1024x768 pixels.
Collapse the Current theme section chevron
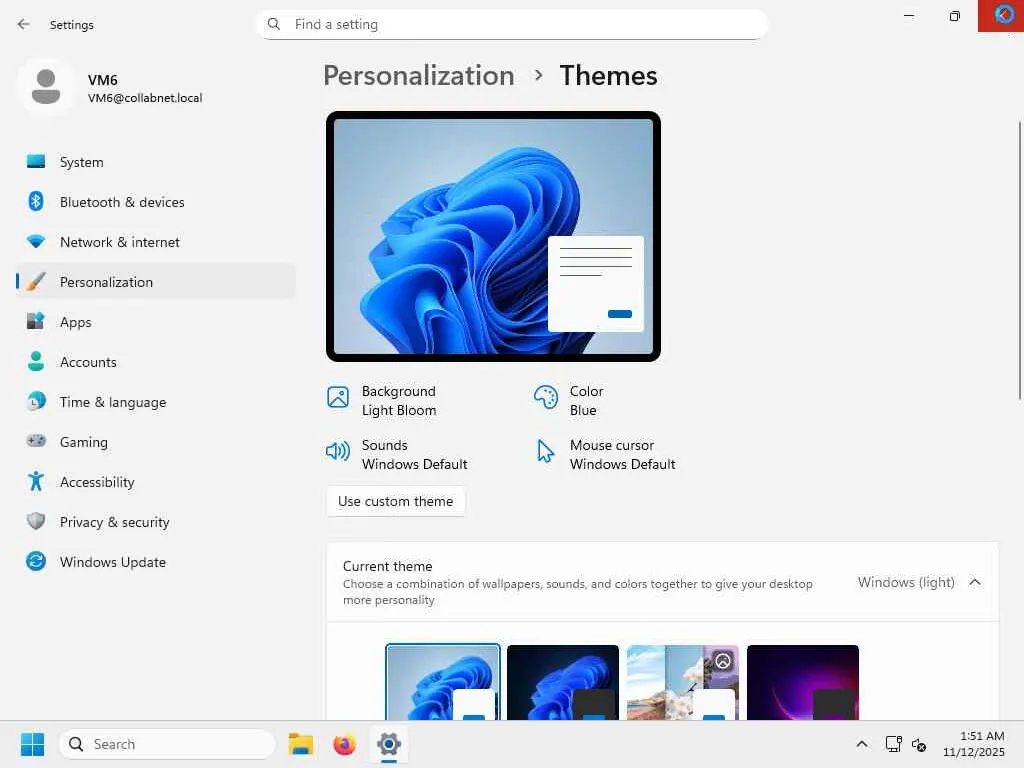(x=975, y=582)
